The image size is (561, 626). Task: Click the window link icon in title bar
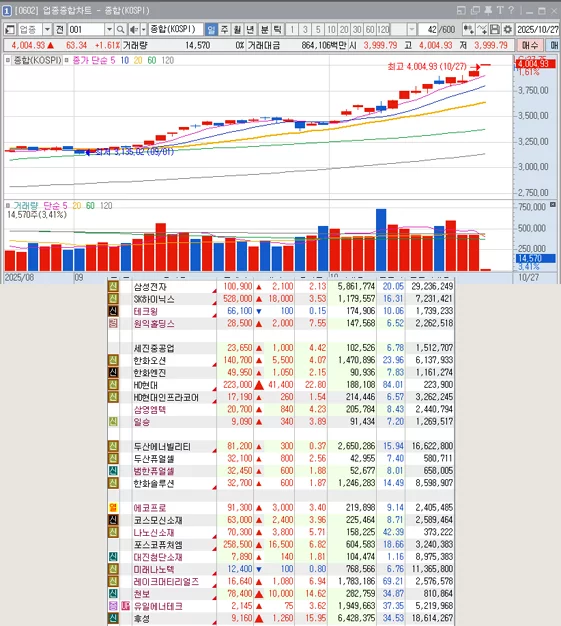point(461,11)
